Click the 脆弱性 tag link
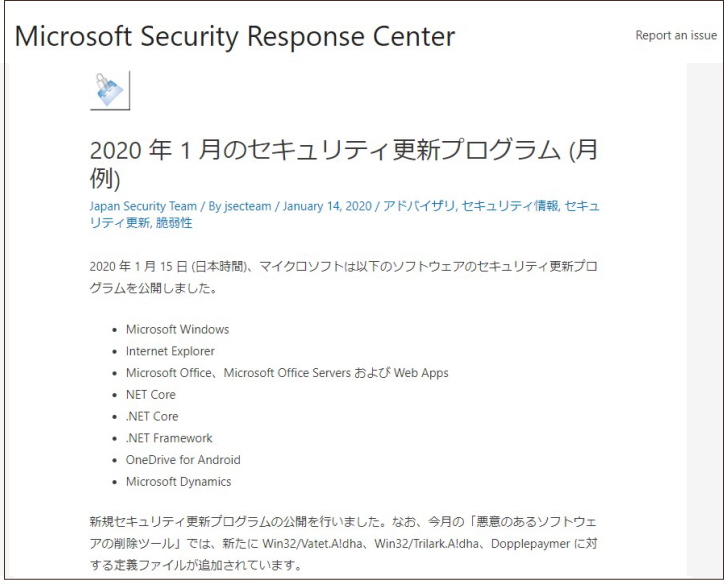724x580 pixels. [173, 223]
